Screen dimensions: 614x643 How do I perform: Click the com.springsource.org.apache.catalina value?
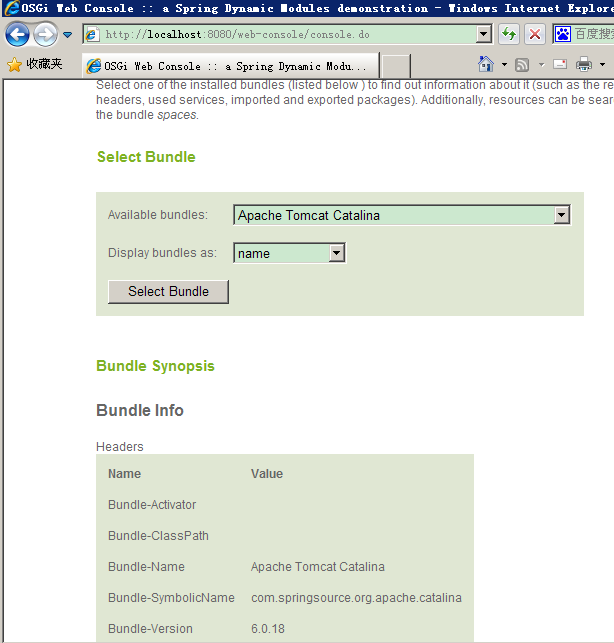tap(356, 598)
